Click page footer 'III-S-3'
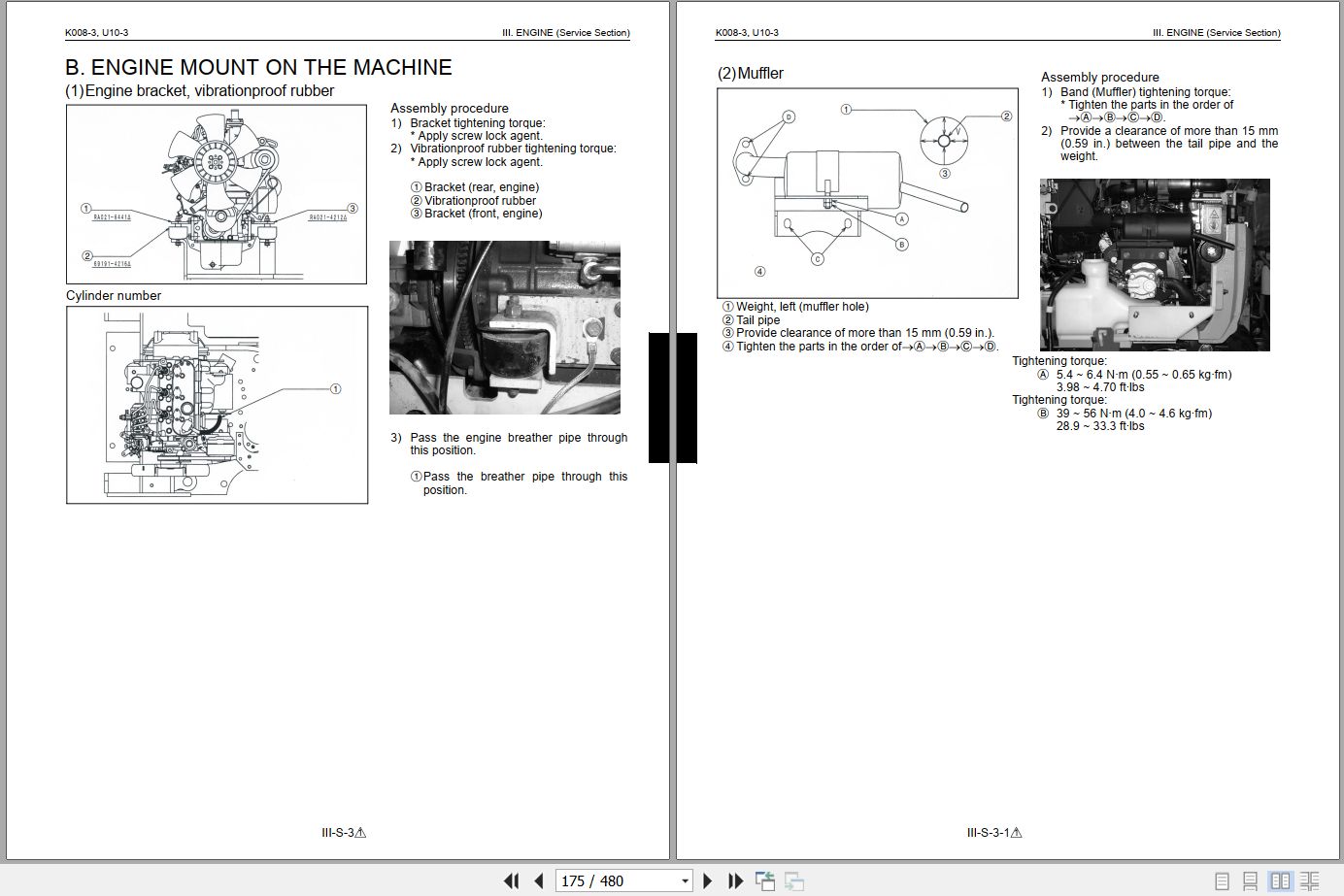The height and width of the screenshot is (896, 1344). [344, 833]
